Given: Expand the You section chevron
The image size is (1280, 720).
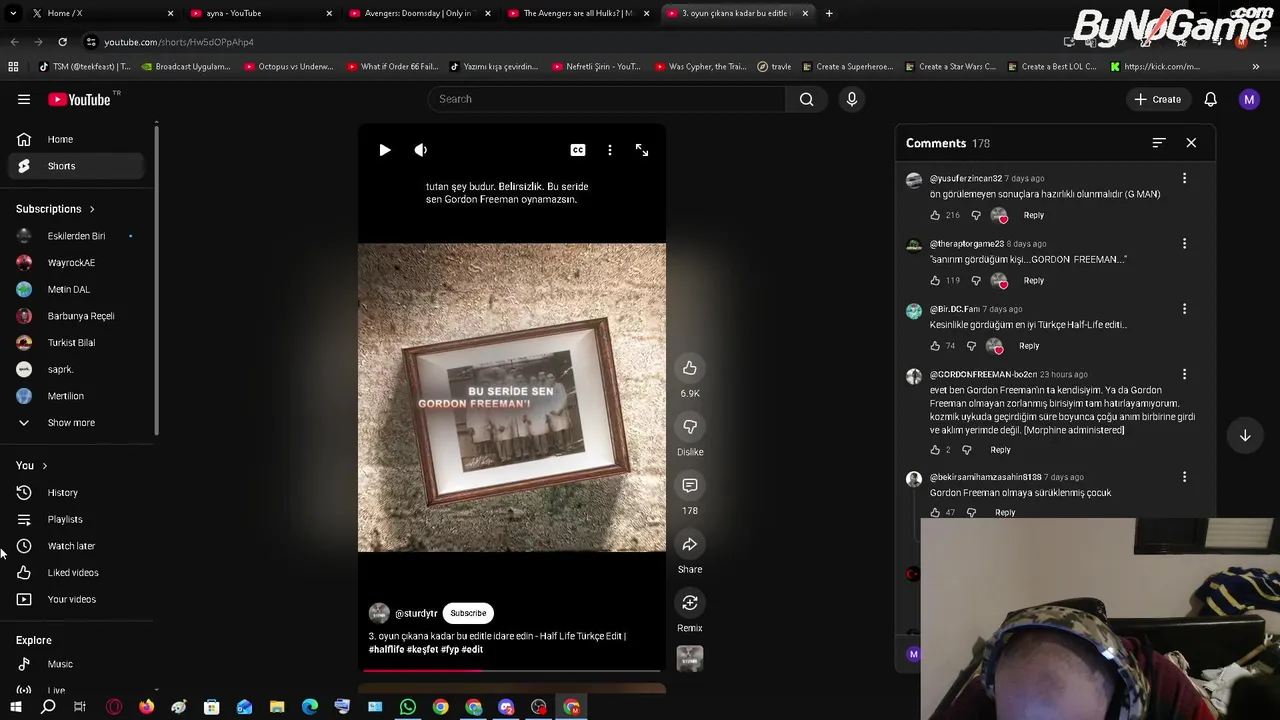Looking at the screenshot, I should tap(44, 466).
